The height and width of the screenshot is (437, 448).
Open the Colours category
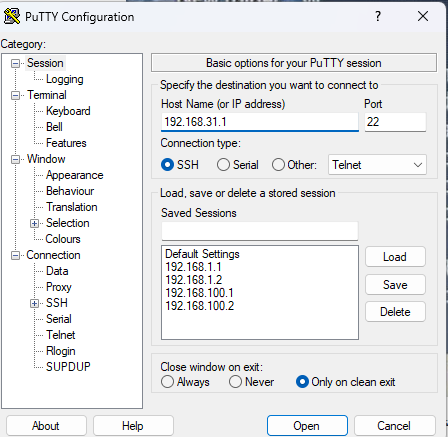tap(63, 239)
